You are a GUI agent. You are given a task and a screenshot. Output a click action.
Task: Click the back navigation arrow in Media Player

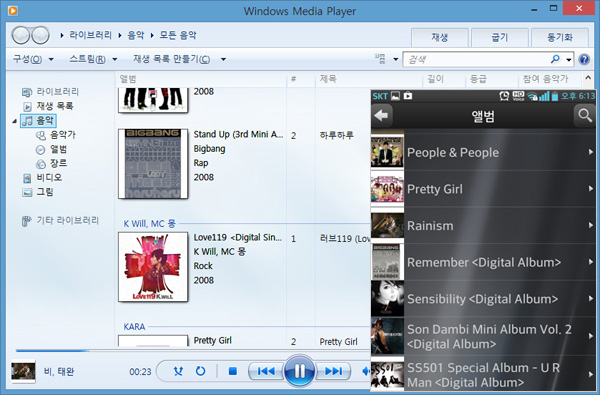point(21,36)
